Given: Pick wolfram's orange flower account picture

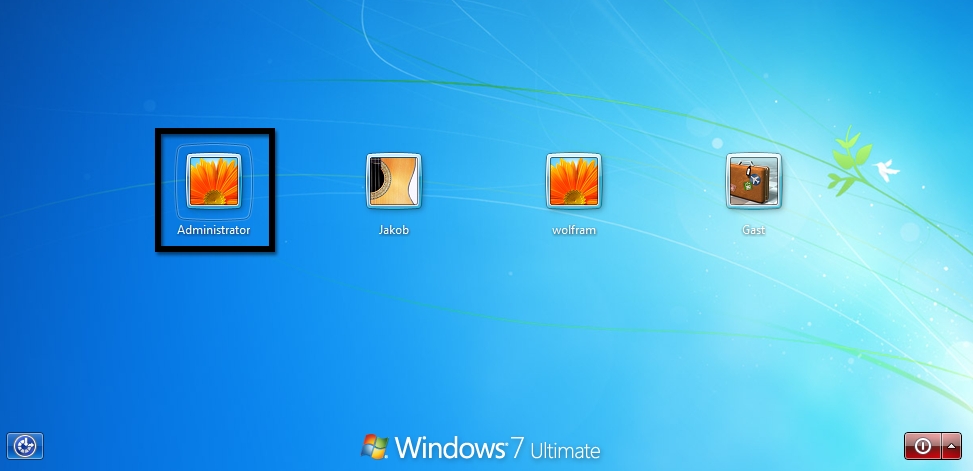Looking at the screenshot, I should [573, 181].
